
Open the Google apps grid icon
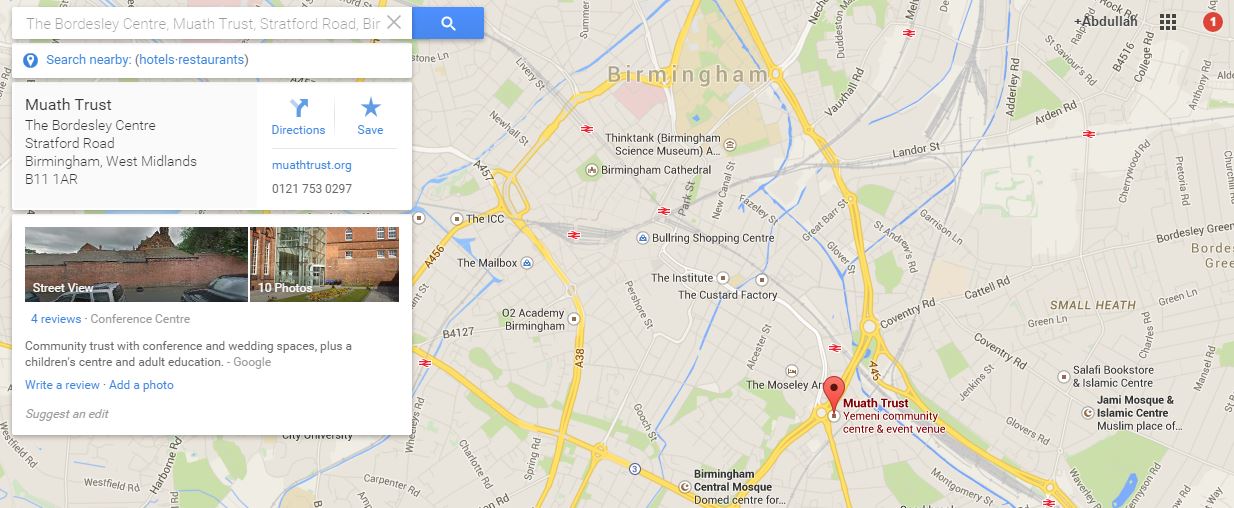click(1167, 22)
